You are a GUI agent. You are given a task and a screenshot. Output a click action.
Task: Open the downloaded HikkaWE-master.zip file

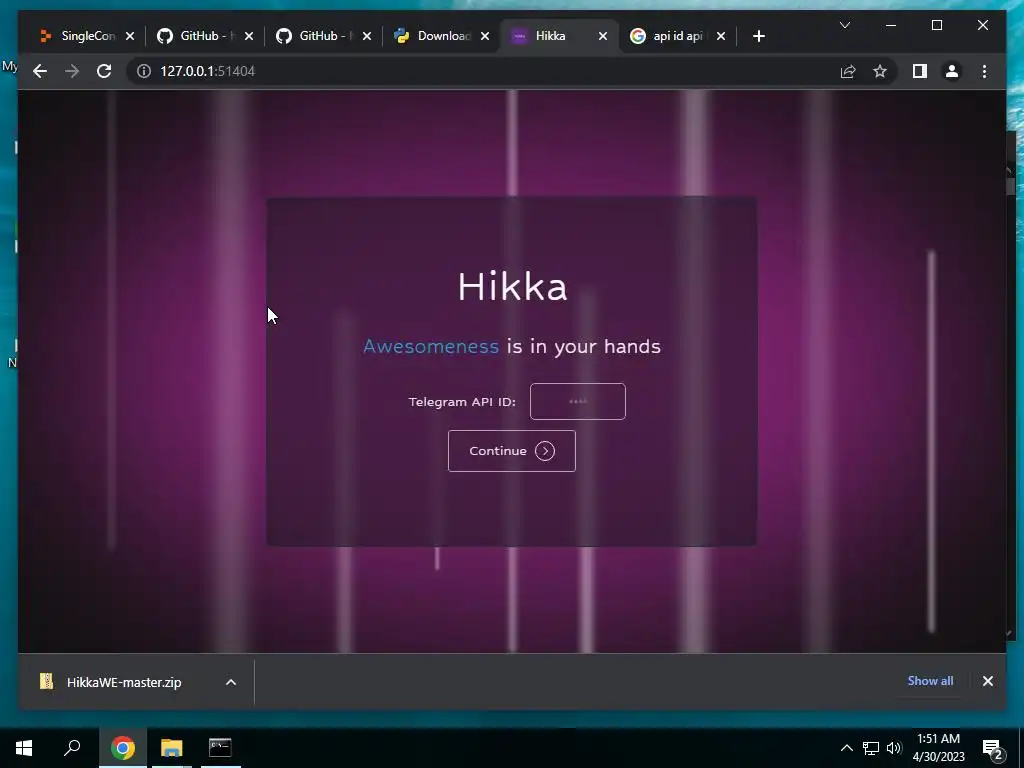[123, 682]
